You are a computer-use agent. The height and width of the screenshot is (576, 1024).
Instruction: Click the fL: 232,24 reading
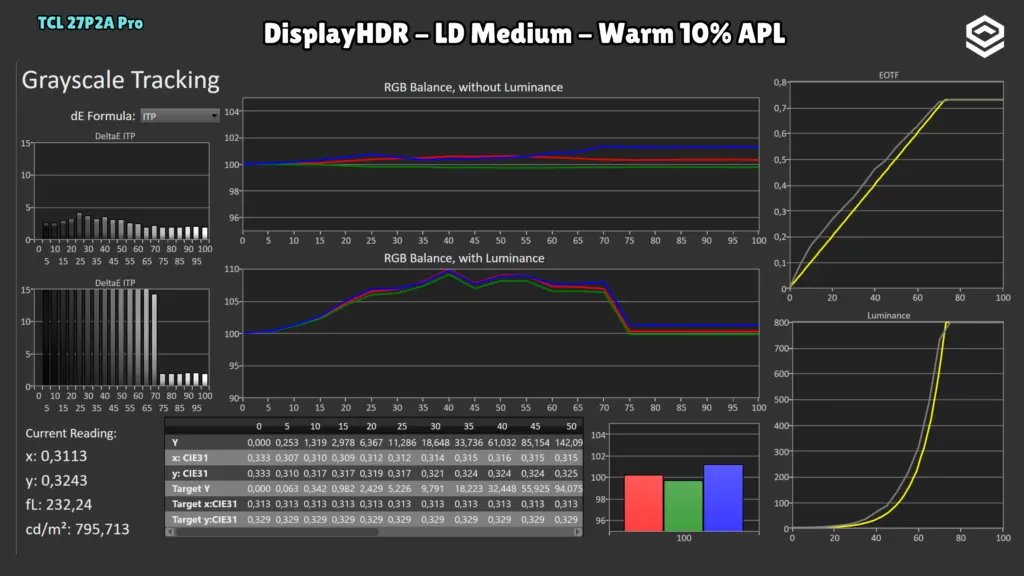pos(59,504)
